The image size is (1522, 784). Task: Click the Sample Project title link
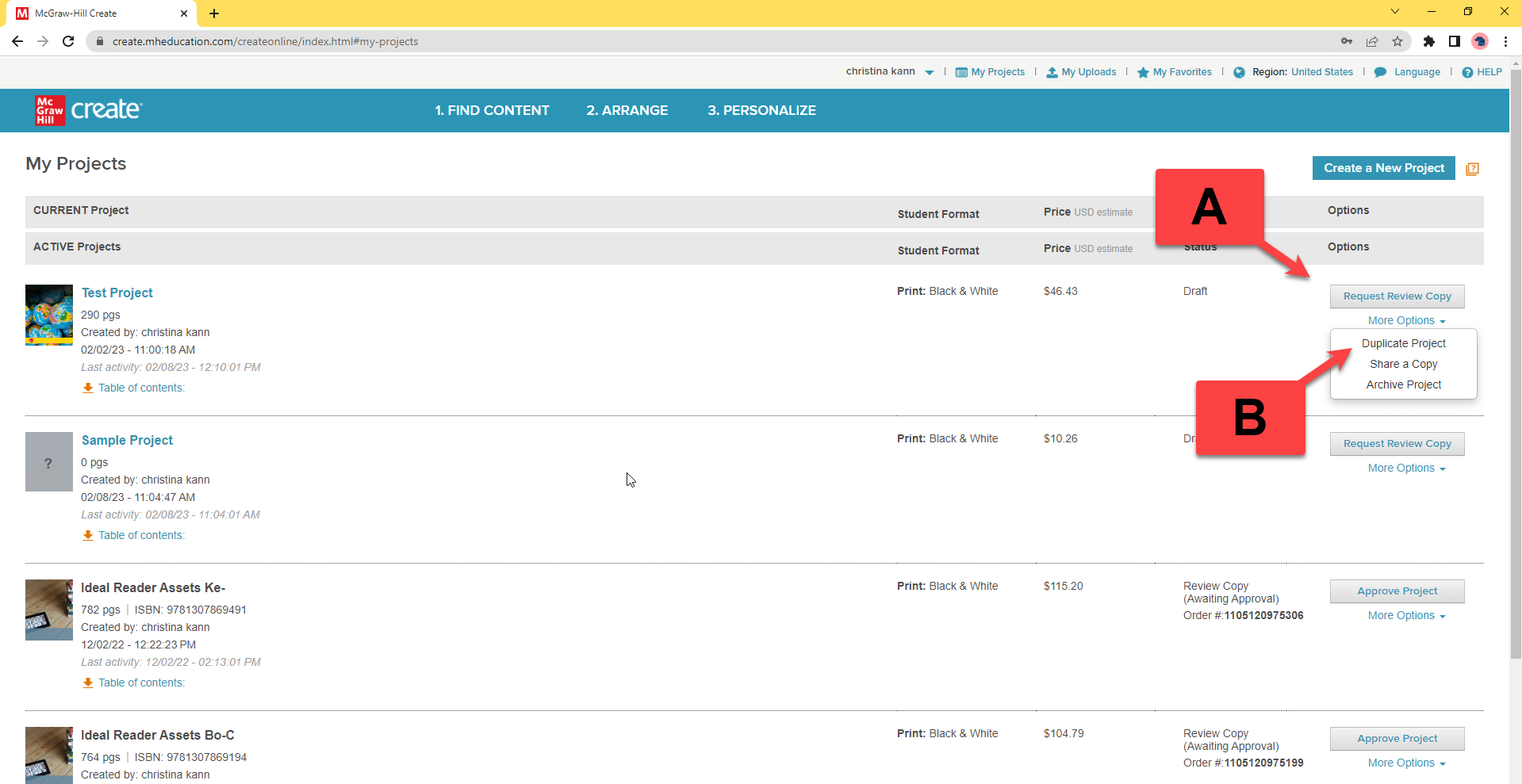pos(127,440)
